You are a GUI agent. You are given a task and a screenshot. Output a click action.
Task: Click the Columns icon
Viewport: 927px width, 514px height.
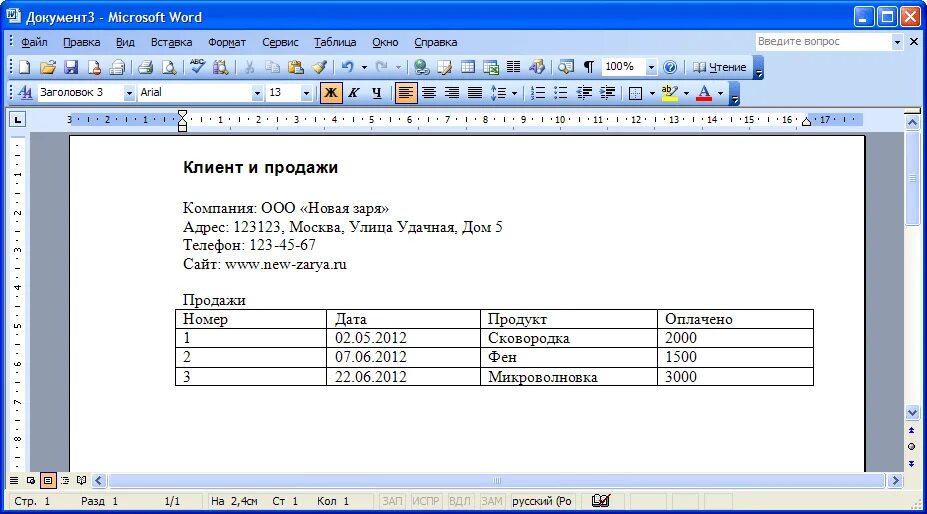point(514,67)
